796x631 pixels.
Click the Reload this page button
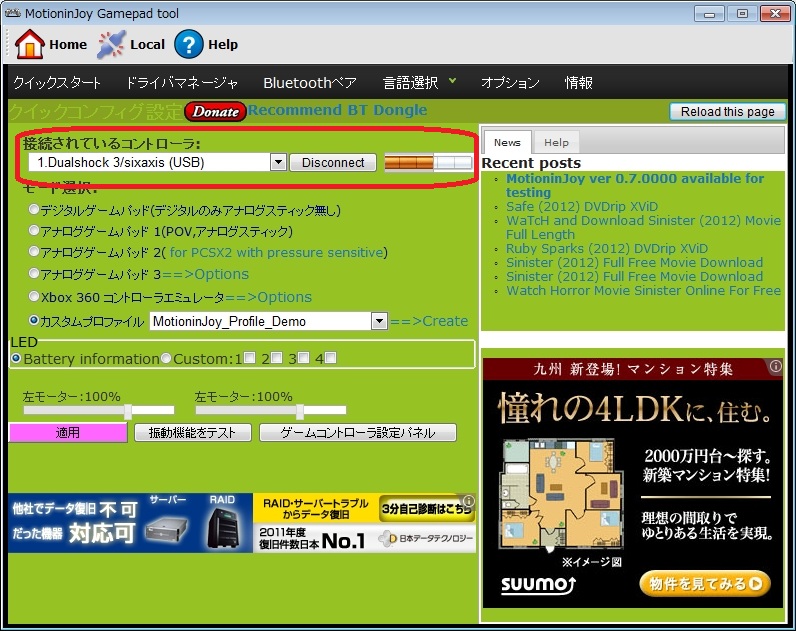click(727, 112)
